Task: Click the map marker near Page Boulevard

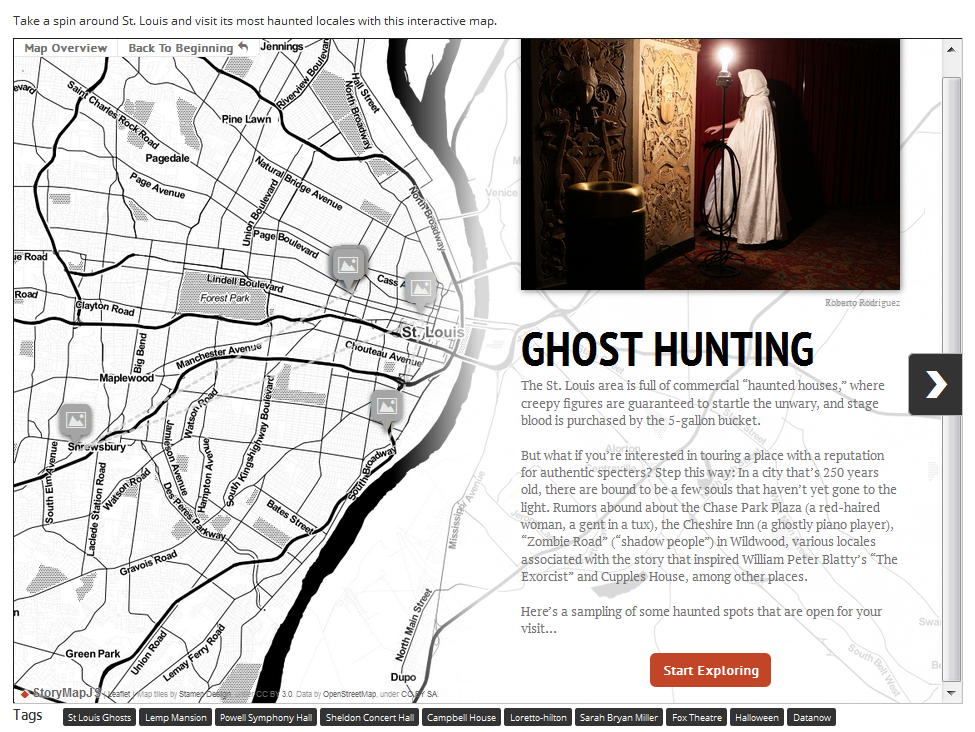Action: pos(348,267)
